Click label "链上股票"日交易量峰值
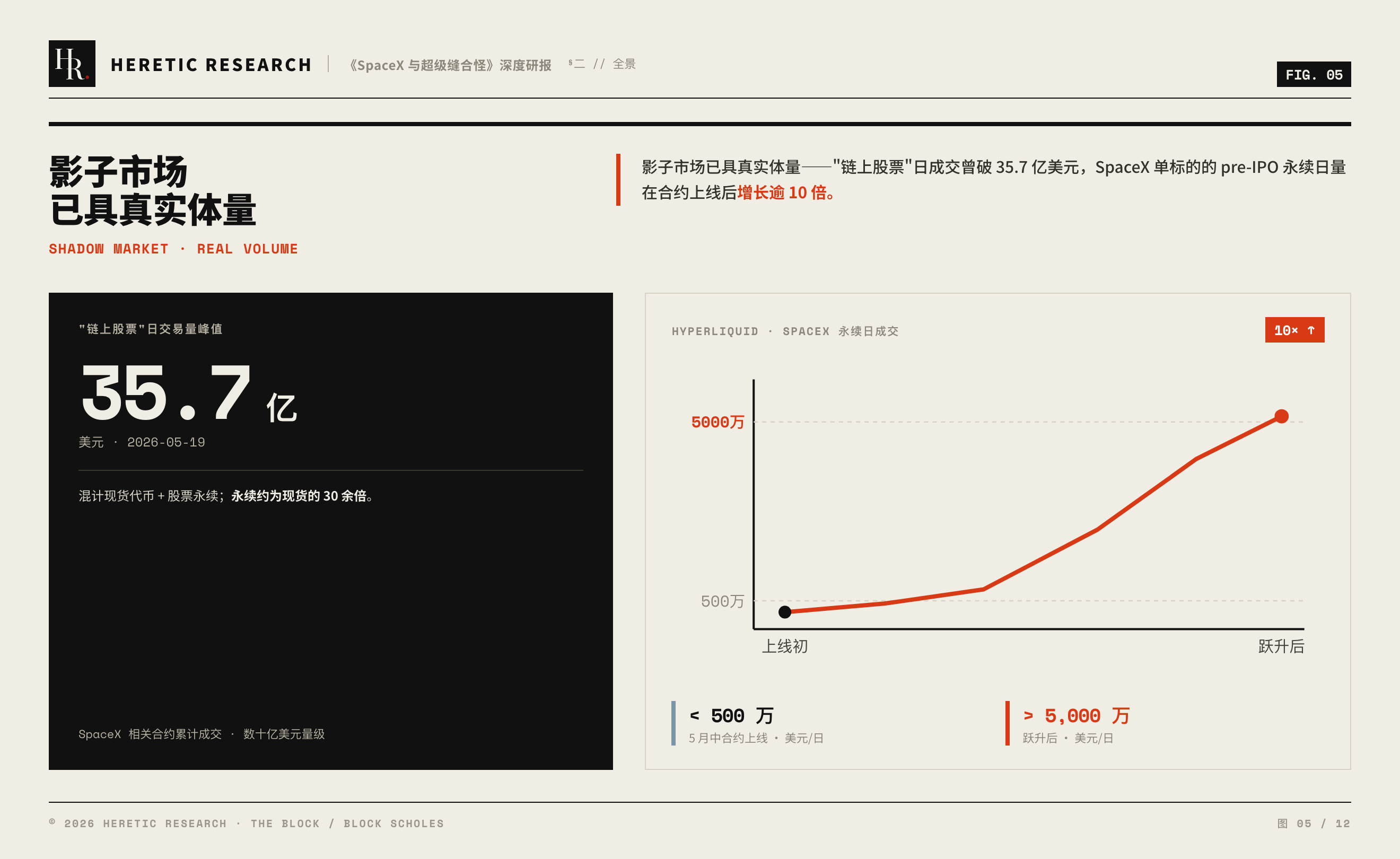The width and height of the screenshot is (1400, 859). coord(151,329)
